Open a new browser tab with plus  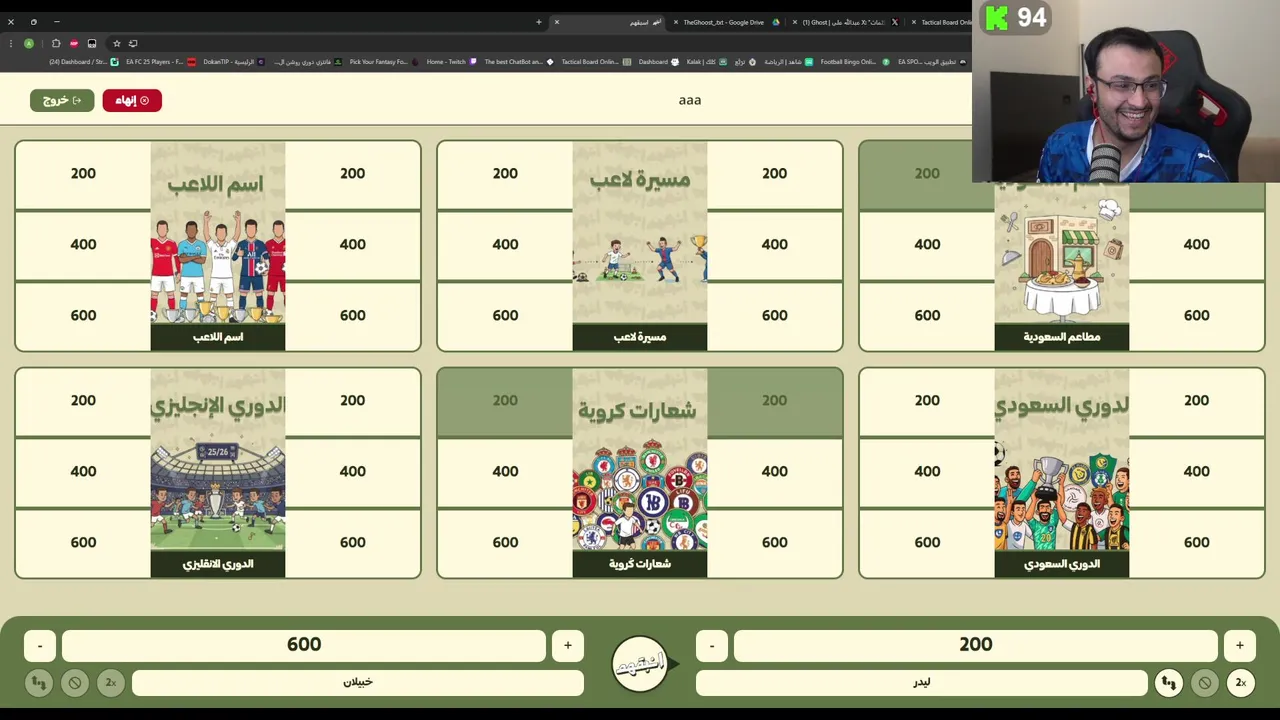538,22
